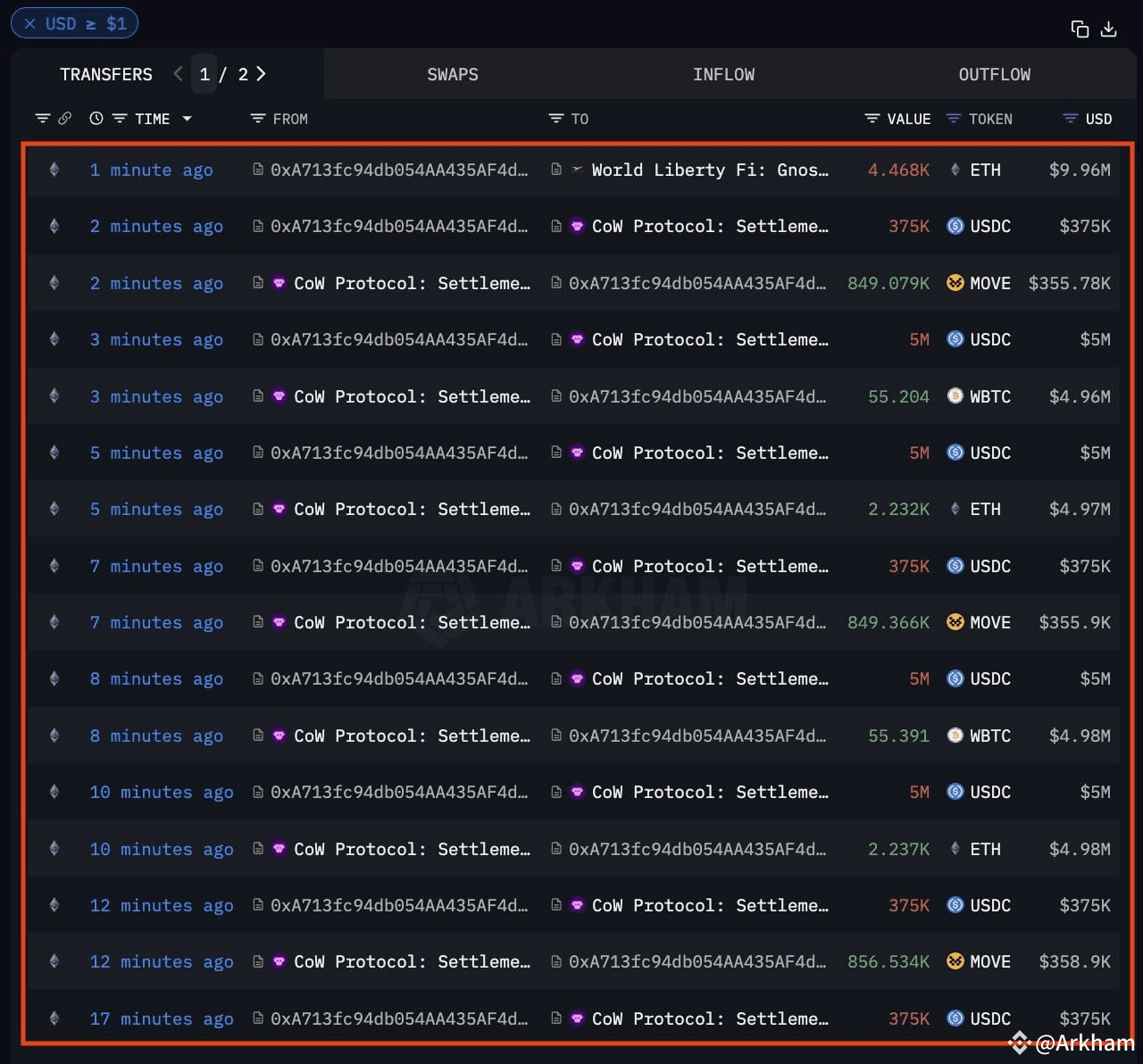This screenshot has width=1143, height=1064.
Task: Switch to the SWAPS tab
Action: point(452,75)
